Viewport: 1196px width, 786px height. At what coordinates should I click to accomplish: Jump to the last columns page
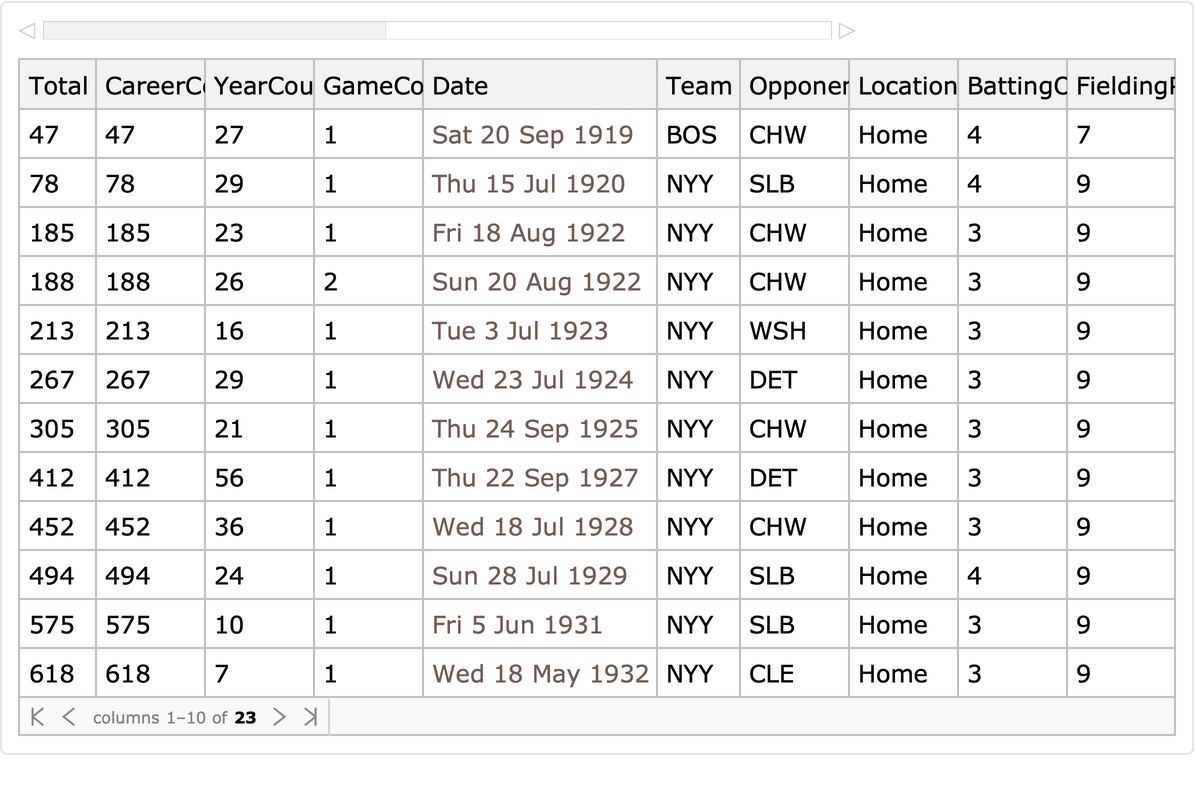(309, 717)
